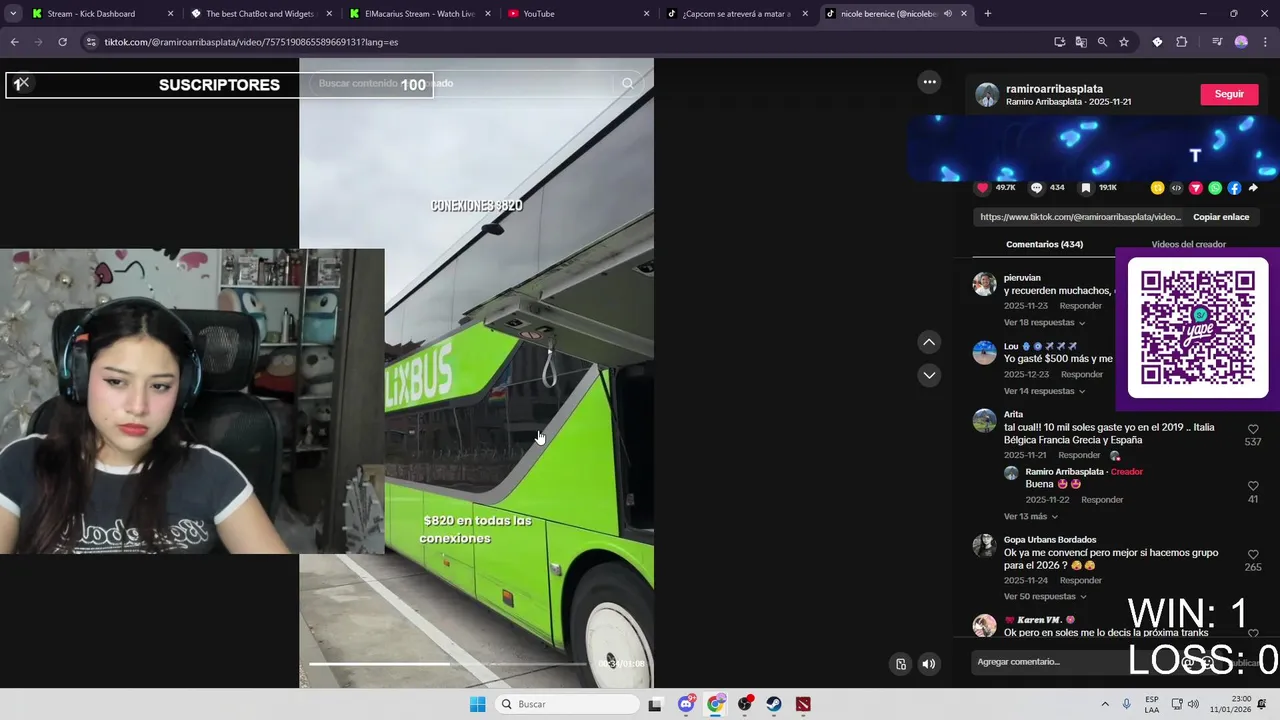Open the Windows Start menu

(477, 704)
